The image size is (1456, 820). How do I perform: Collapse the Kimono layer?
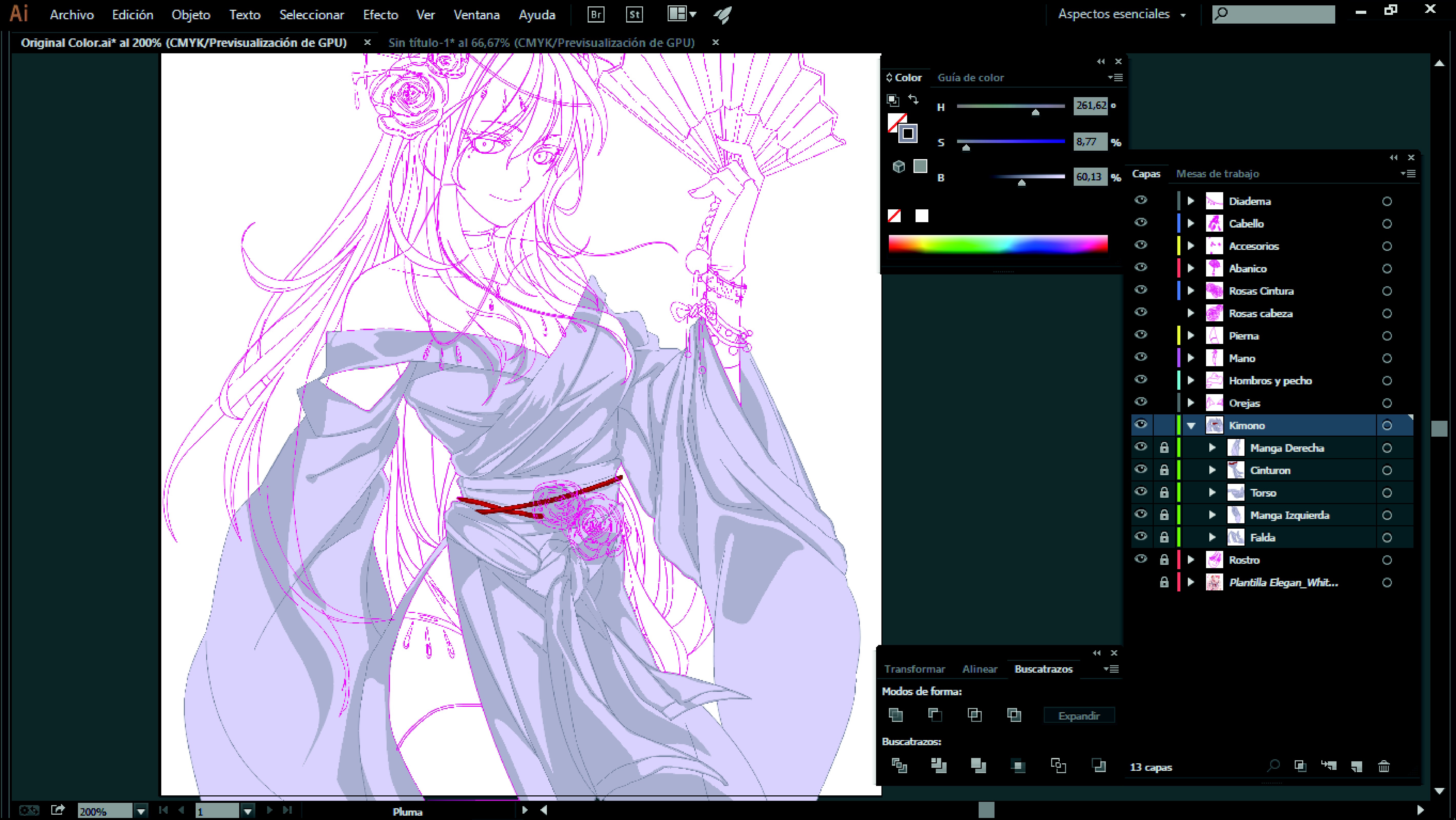pos(1191,426)
